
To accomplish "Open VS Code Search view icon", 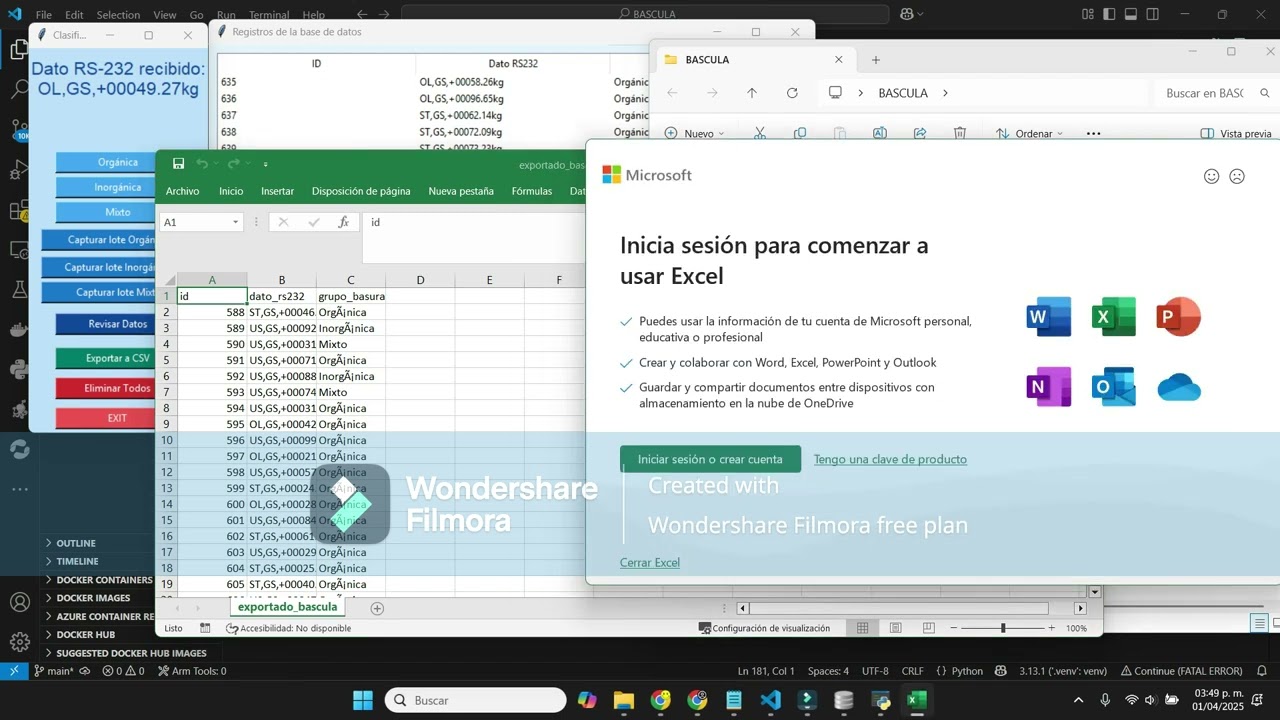I will pyautogui.click(x=18, y=90).
